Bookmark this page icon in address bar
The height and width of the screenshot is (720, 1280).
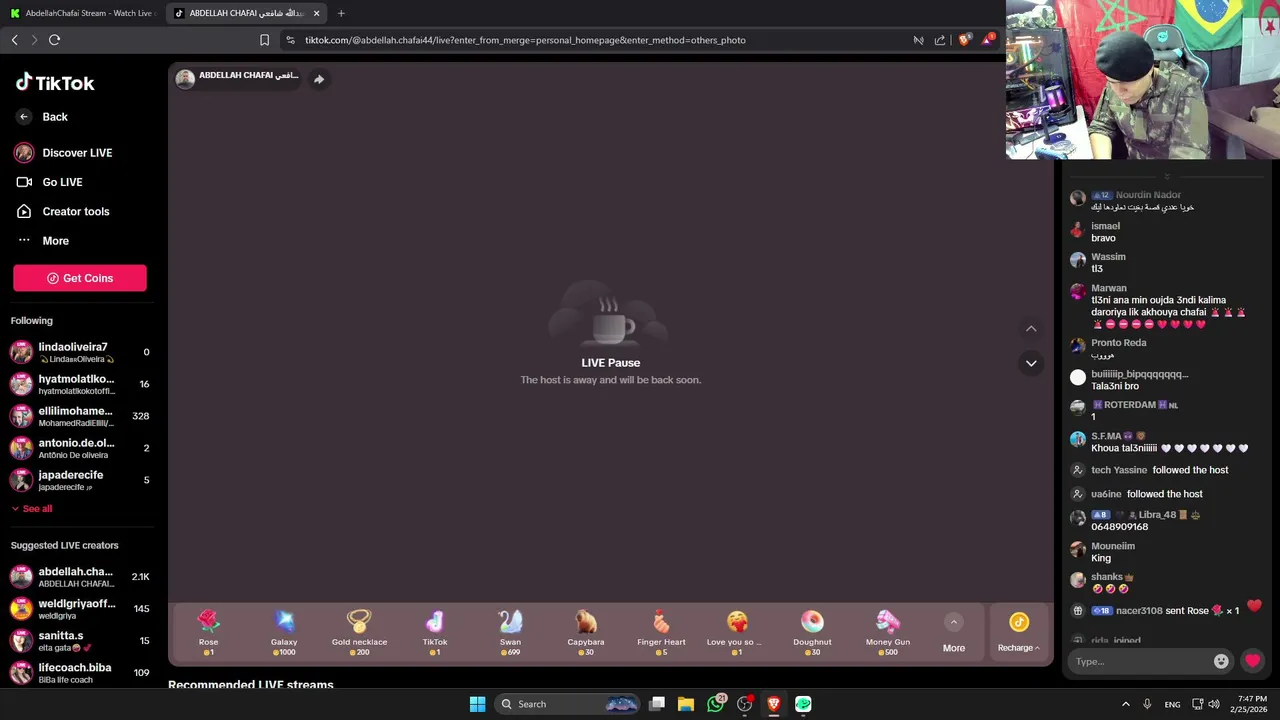click(x=264, y=40)
